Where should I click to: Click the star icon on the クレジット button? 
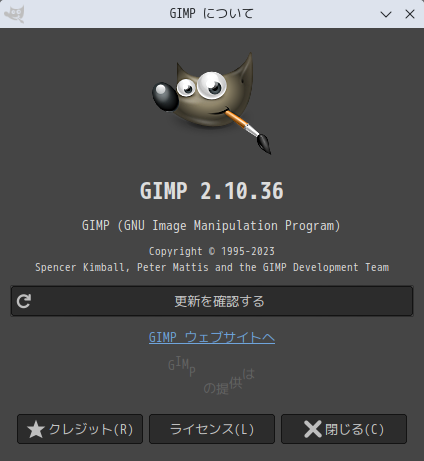point(36,429)
